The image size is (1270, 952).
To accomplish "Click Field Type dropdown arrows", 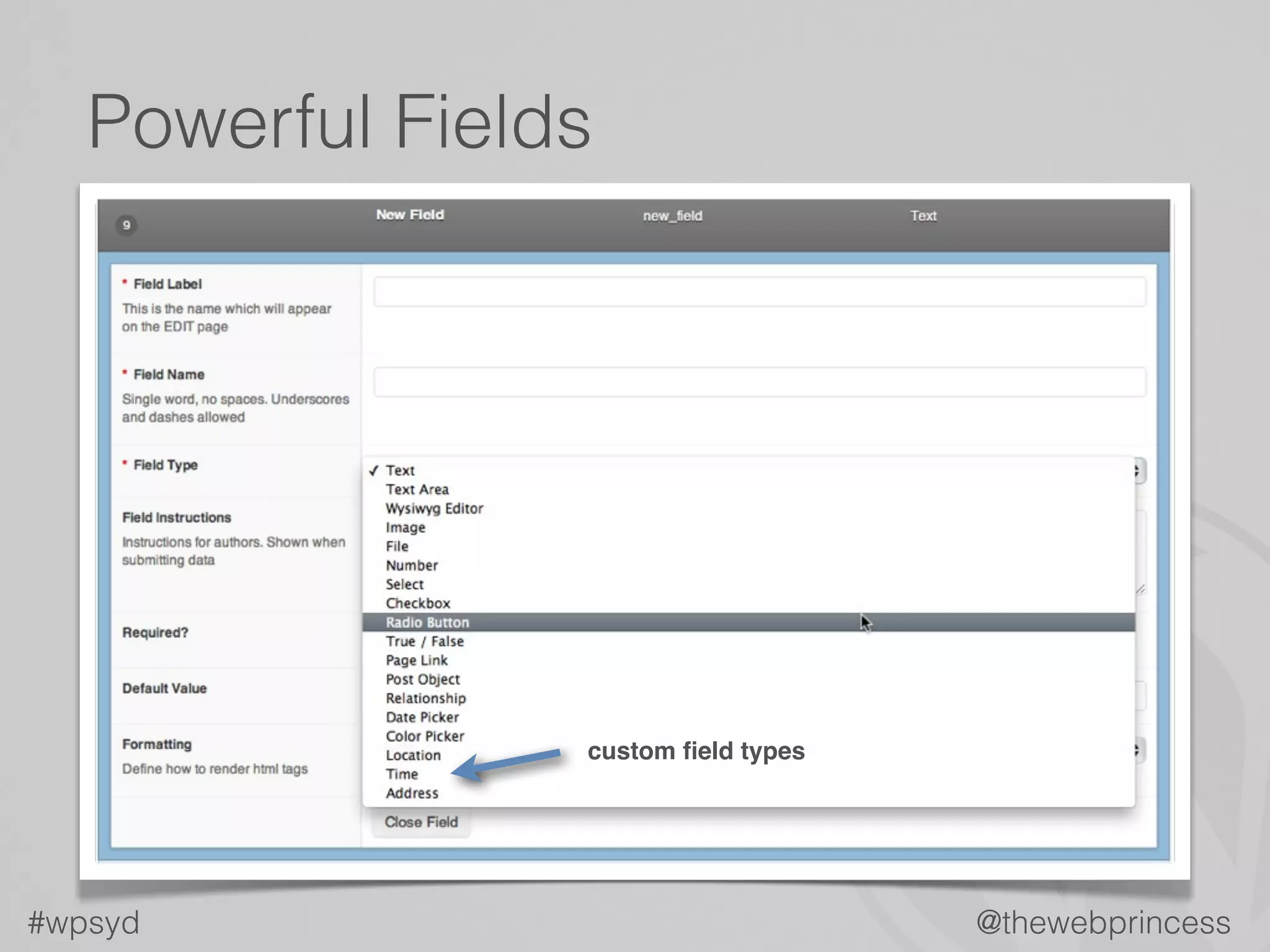I will click(x=1140, y=471).
